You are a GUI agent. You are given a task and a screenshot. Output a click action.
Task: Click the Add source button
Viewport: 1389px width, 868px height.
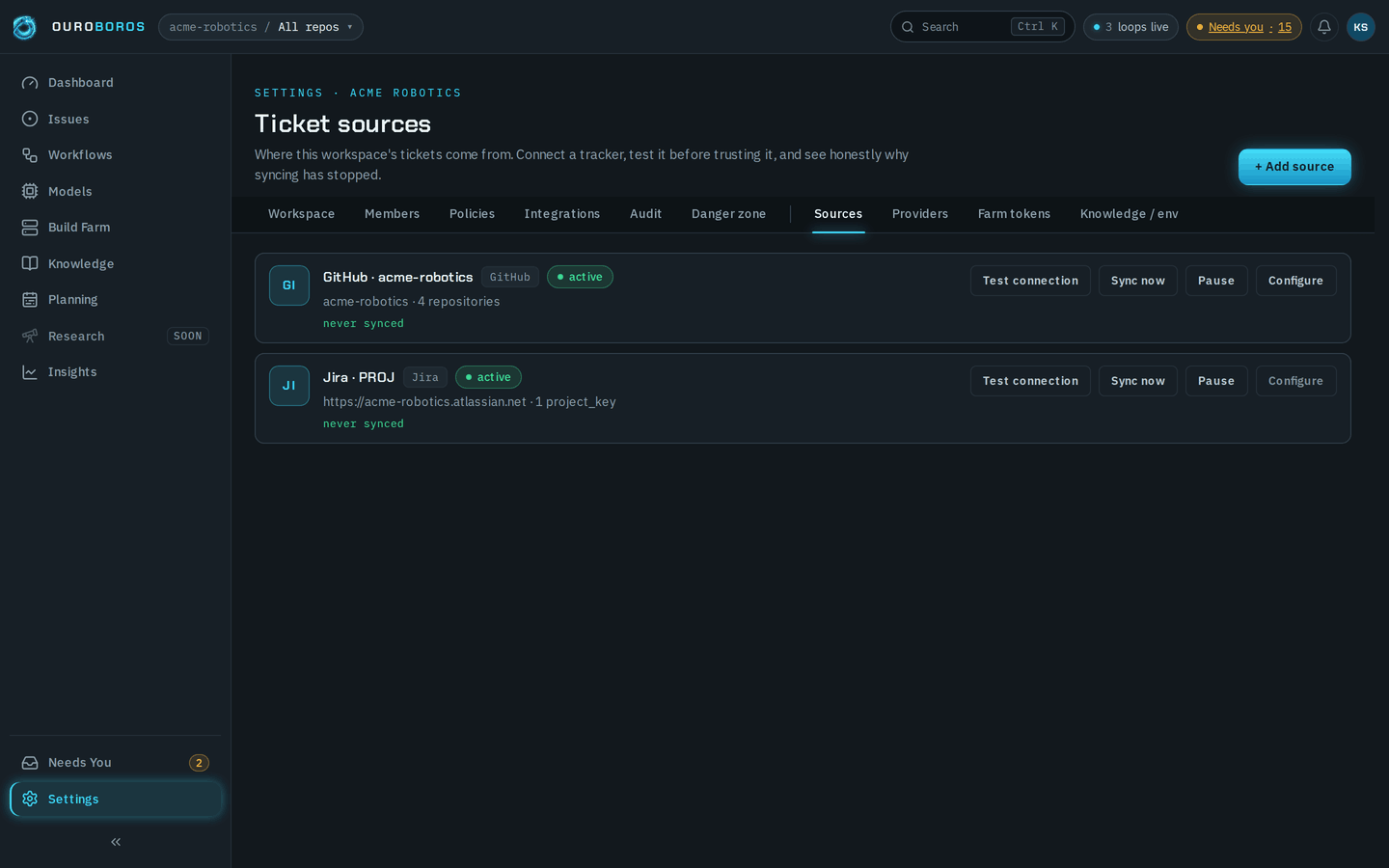tap(1294, 167)
